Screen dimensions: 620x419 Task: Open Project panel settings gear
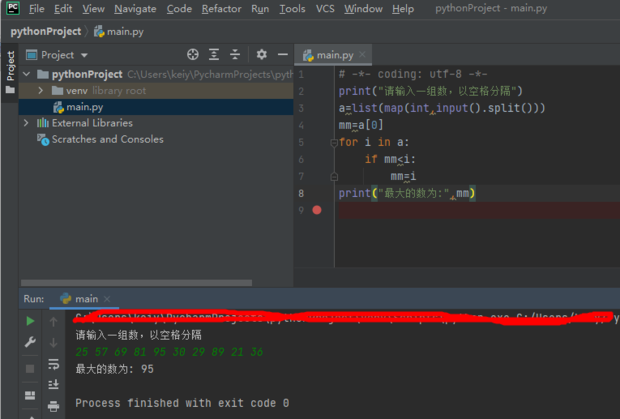click(x=261, y=55)
